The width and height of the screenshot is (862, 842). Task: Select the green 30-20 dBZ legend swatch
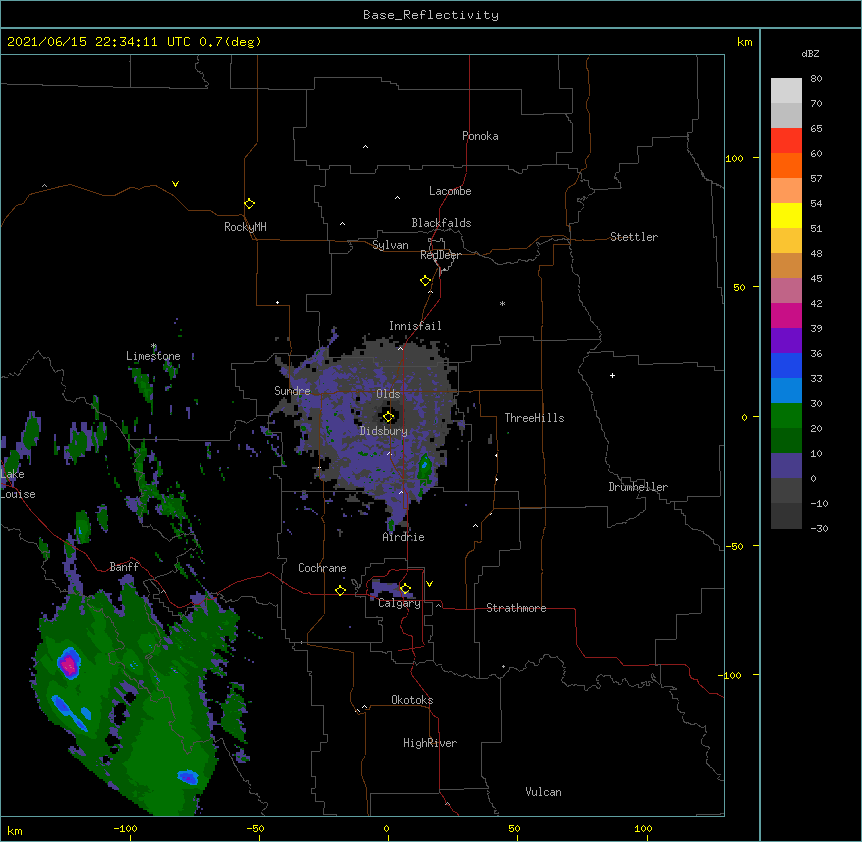tap(786, 416)
